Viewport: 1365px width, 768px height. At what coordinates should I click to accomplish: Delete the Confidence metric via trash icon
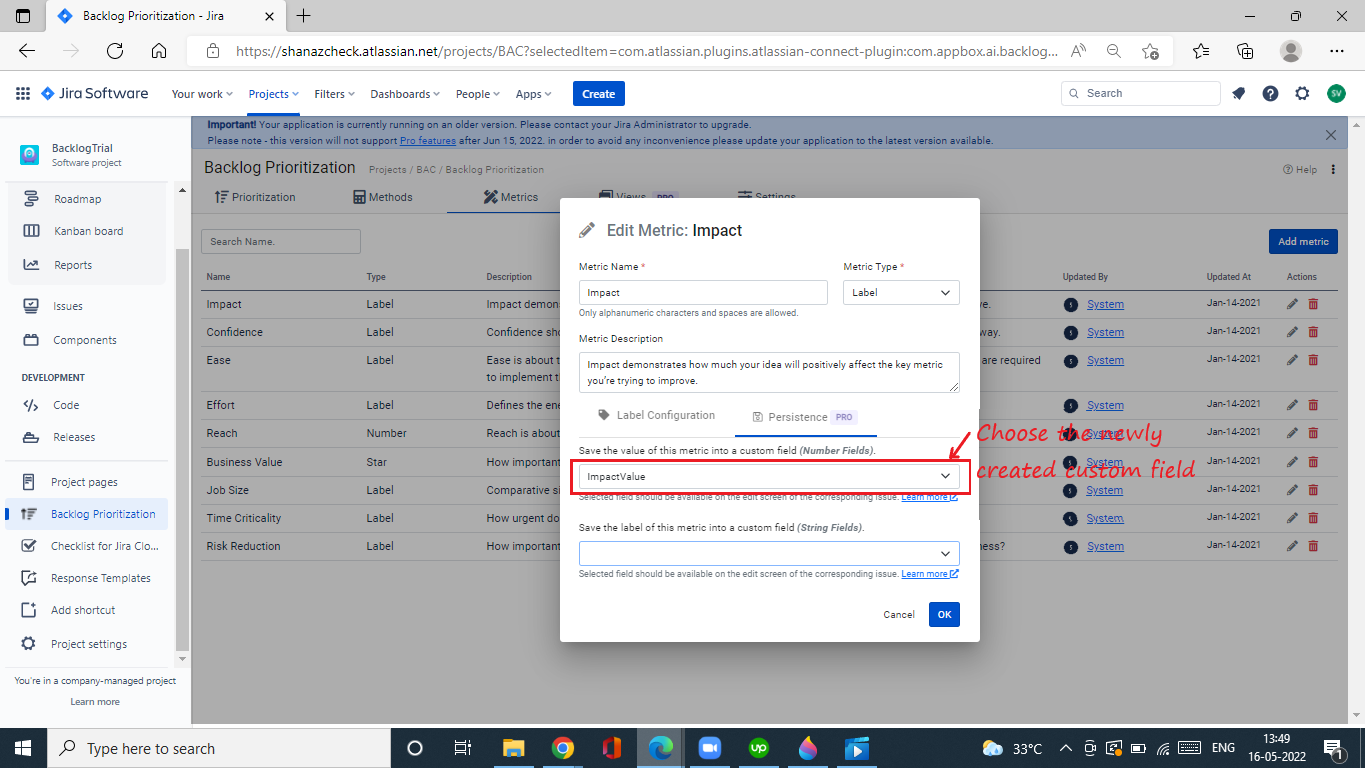(1313, 332)
